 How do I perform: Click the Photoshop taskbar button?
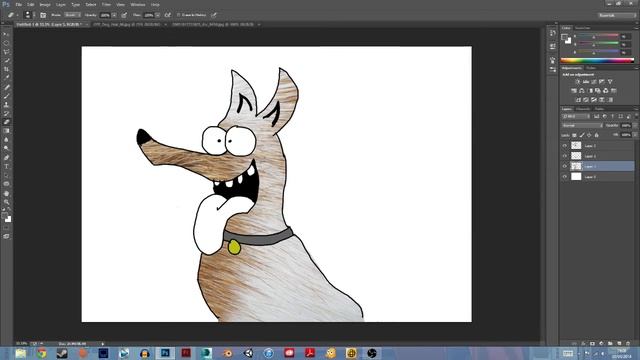165,353
